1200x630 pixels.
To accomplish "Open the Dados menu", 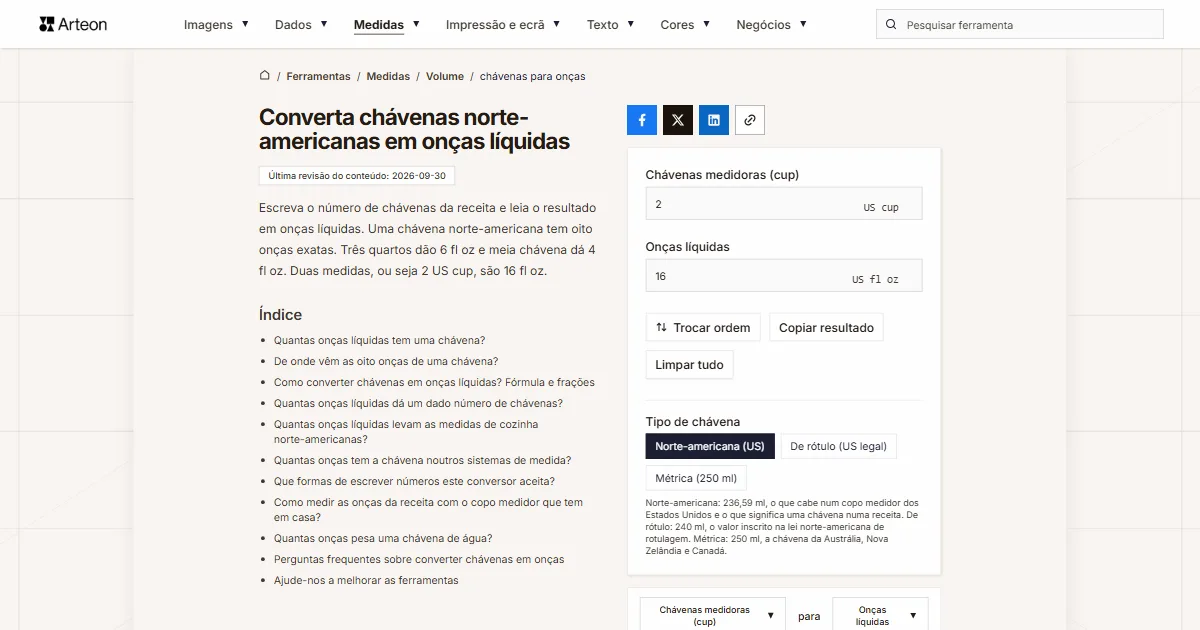I will click(301, 25).
